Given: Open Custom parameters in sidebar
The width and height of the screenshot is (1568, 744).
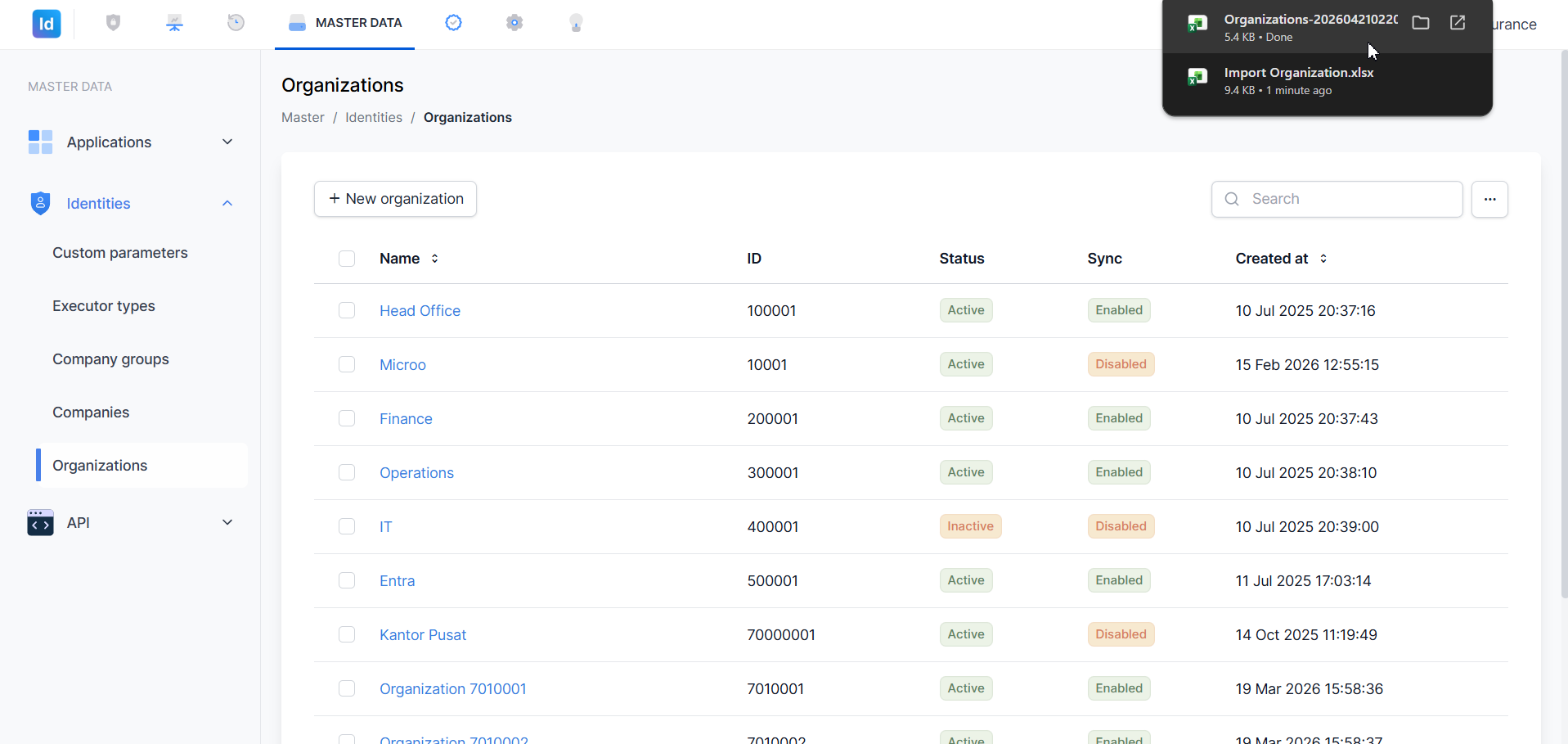Looking at the screenshot, I should 120,253.
